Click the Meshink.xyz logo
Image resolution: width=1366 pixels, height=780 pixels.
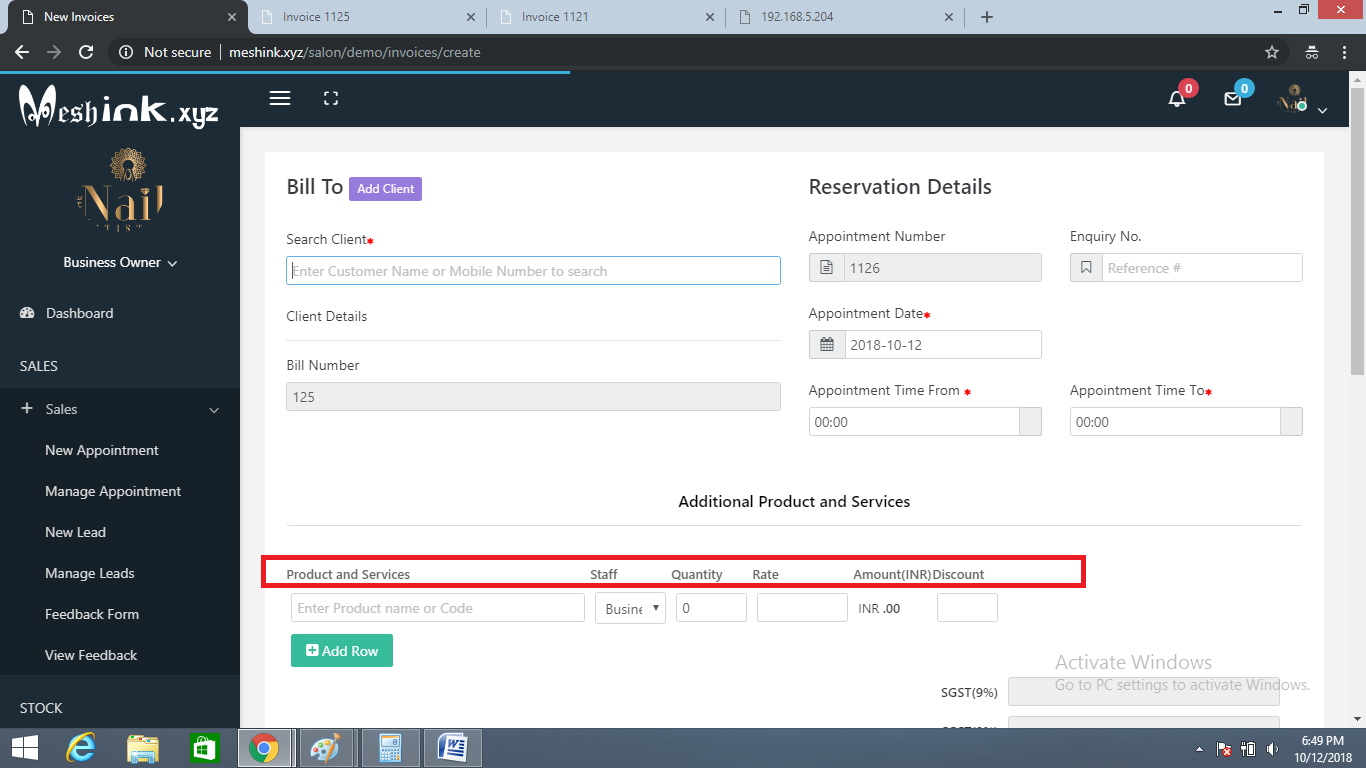click(x=119, y=106)
